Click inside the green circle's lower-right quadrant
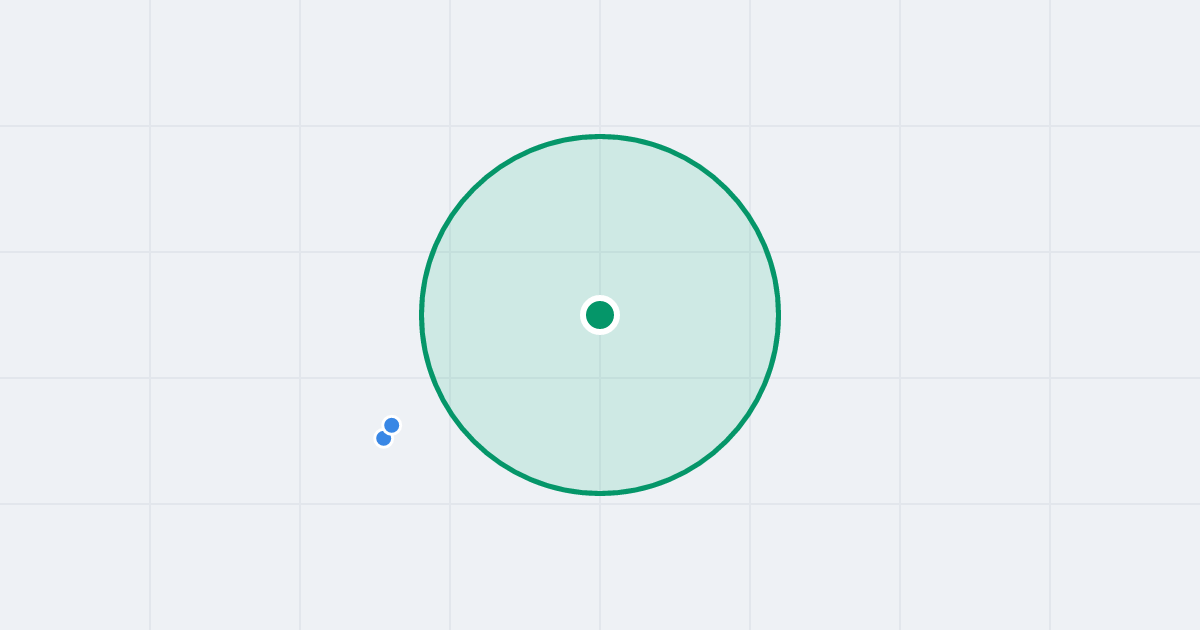Viewport: 1200px width, 630px height. [x=680, y=395]
